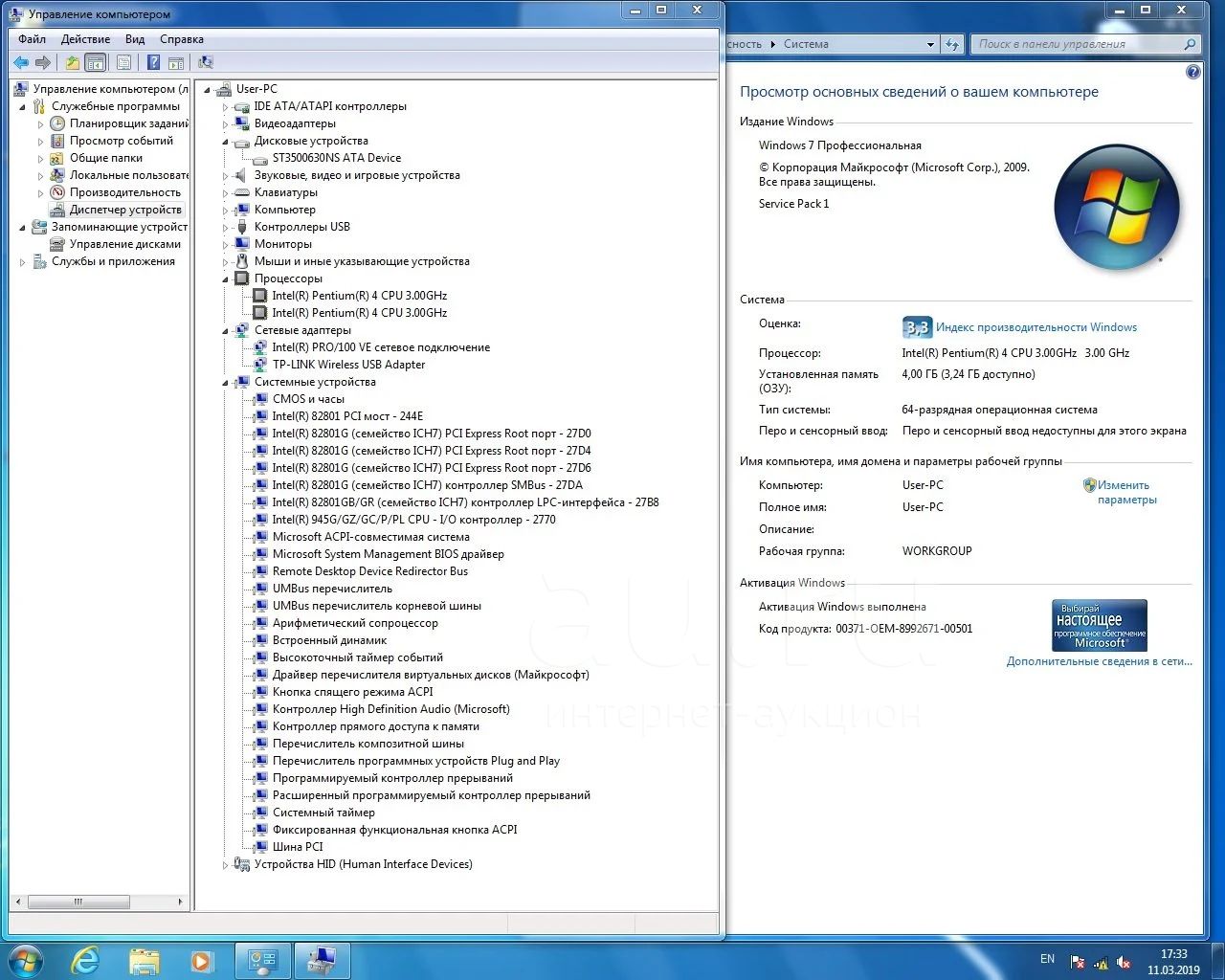
Task: Click Scan for hardware changes toolbar icon
Action: (206, 62)
